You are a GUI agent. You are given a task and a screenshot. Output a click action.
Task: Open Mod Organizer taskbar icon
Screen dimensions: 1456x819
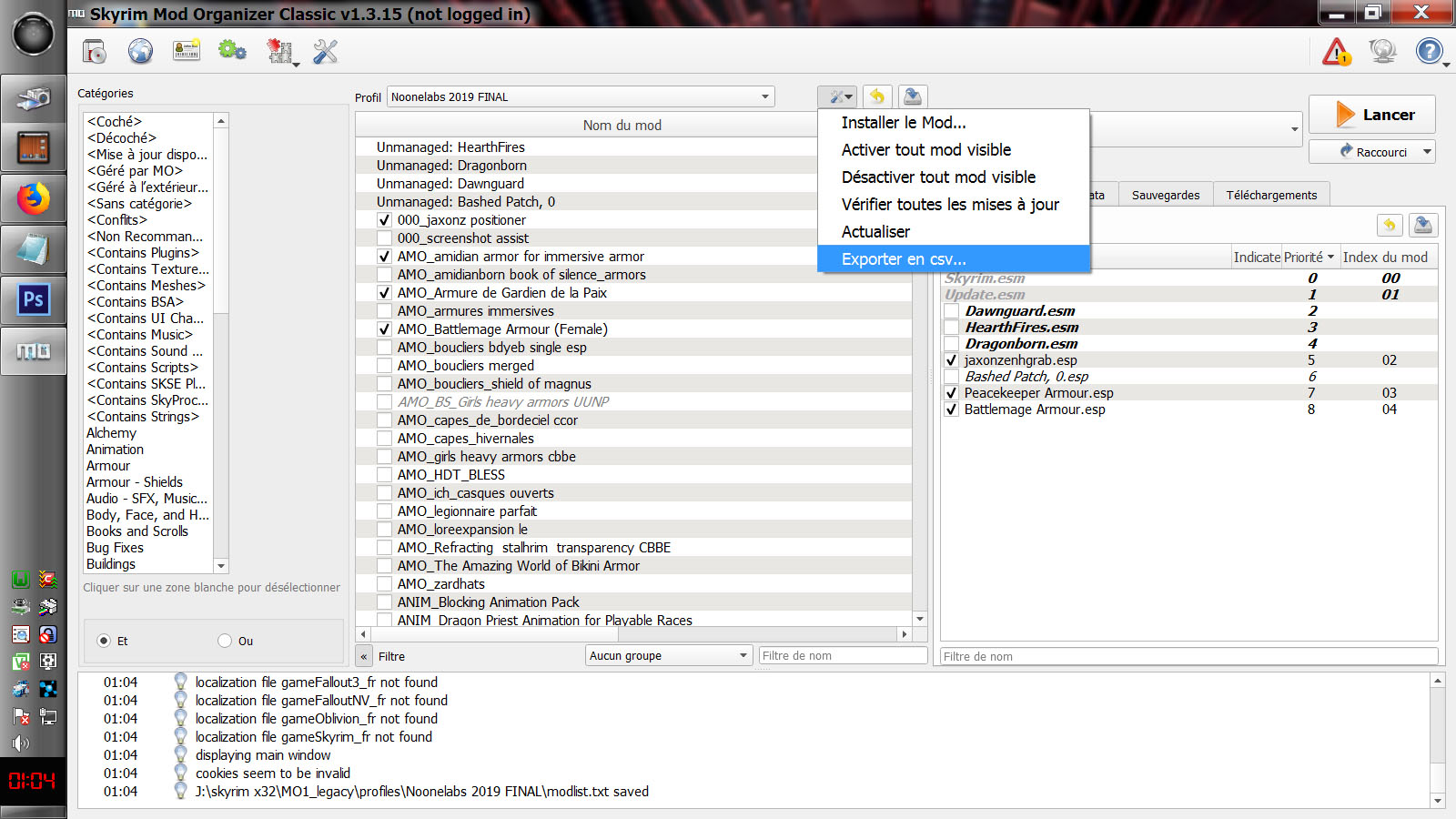point(34,350)
